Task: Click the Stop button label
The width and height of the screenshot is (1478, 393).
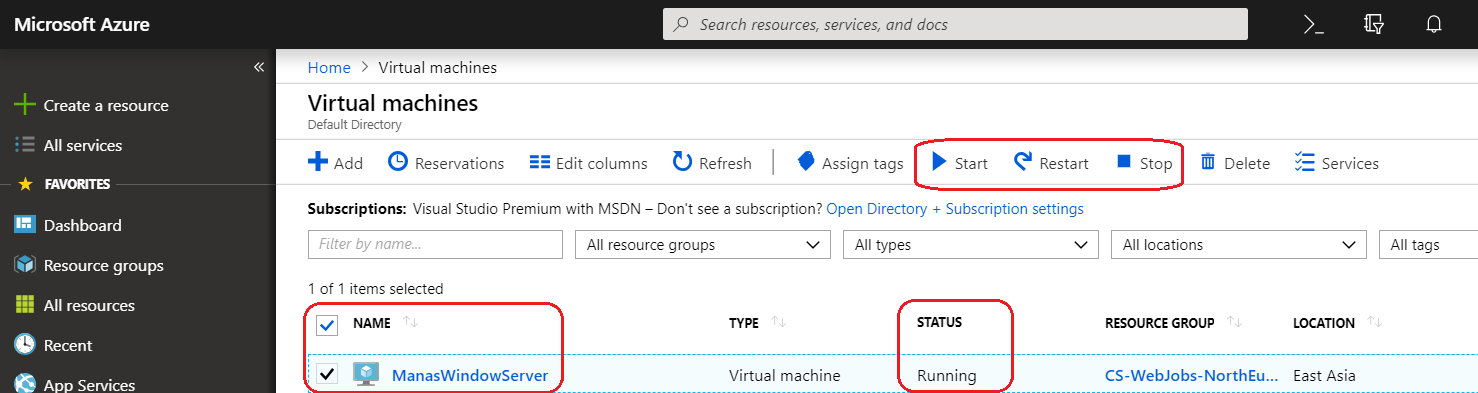Action: pos(1156,163)
